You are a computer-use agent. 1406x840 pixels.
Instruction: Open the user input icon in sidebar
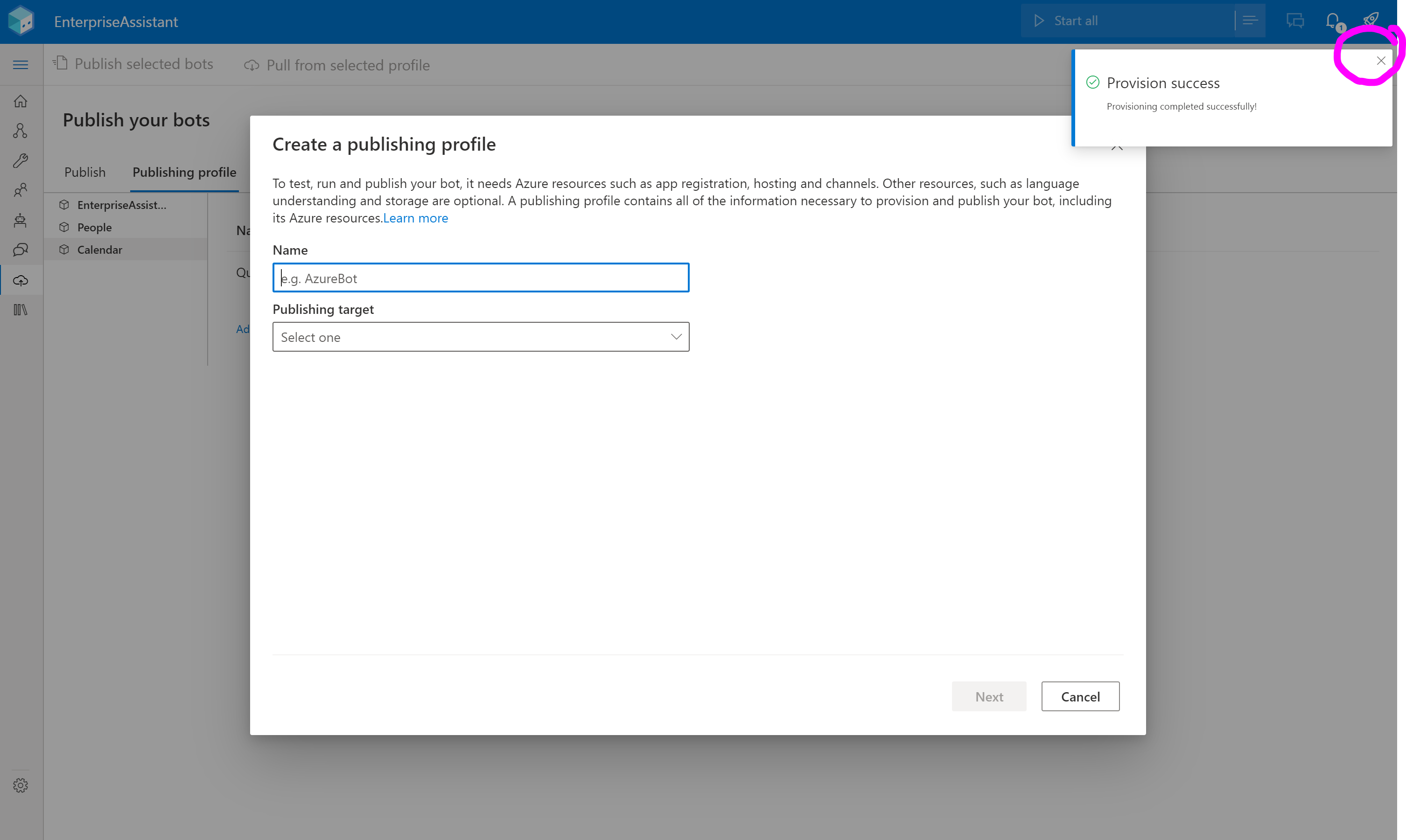click(21, 190)
